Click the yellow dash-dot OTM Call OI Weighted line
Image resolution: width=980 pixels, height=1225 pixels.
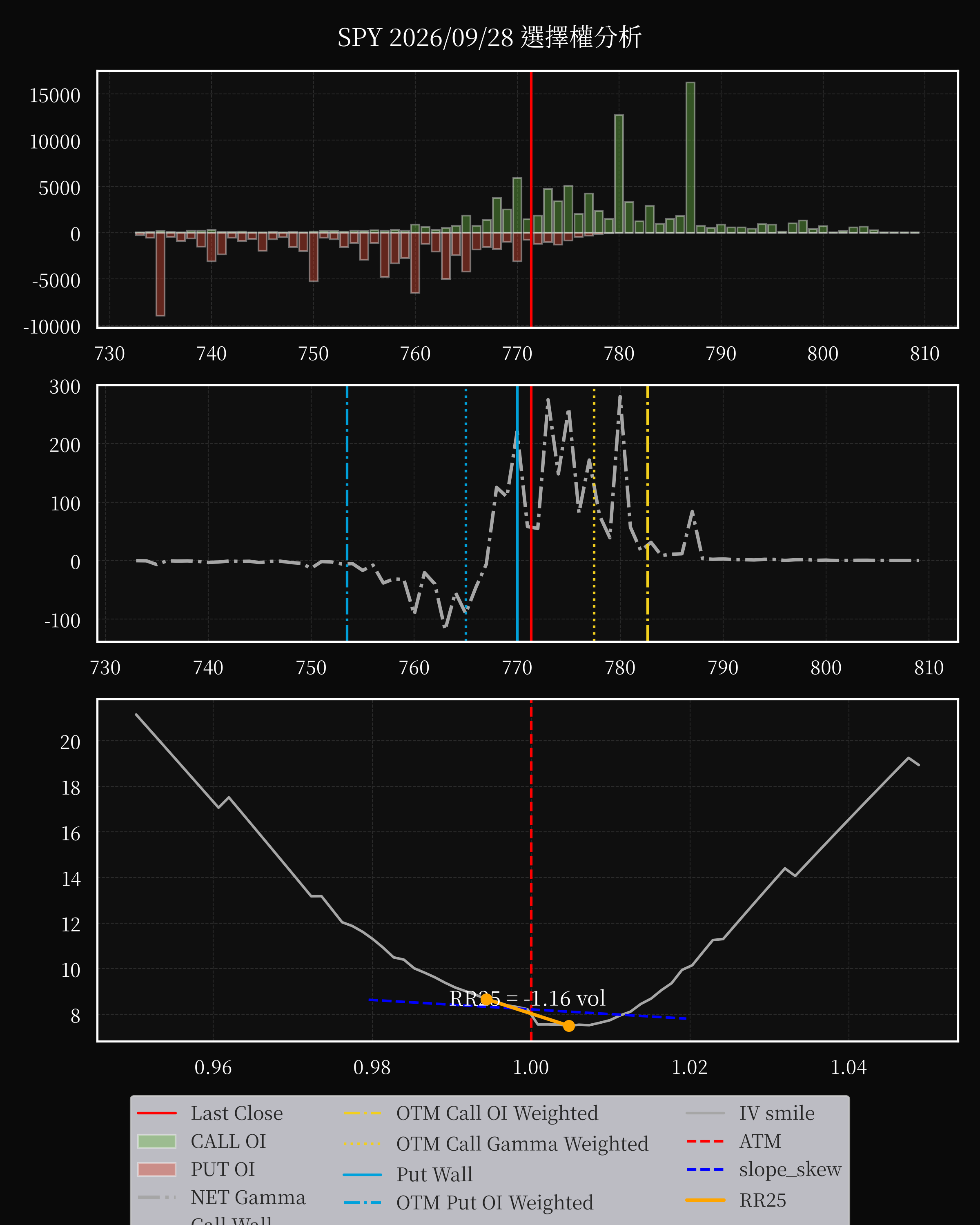(648, 513)
